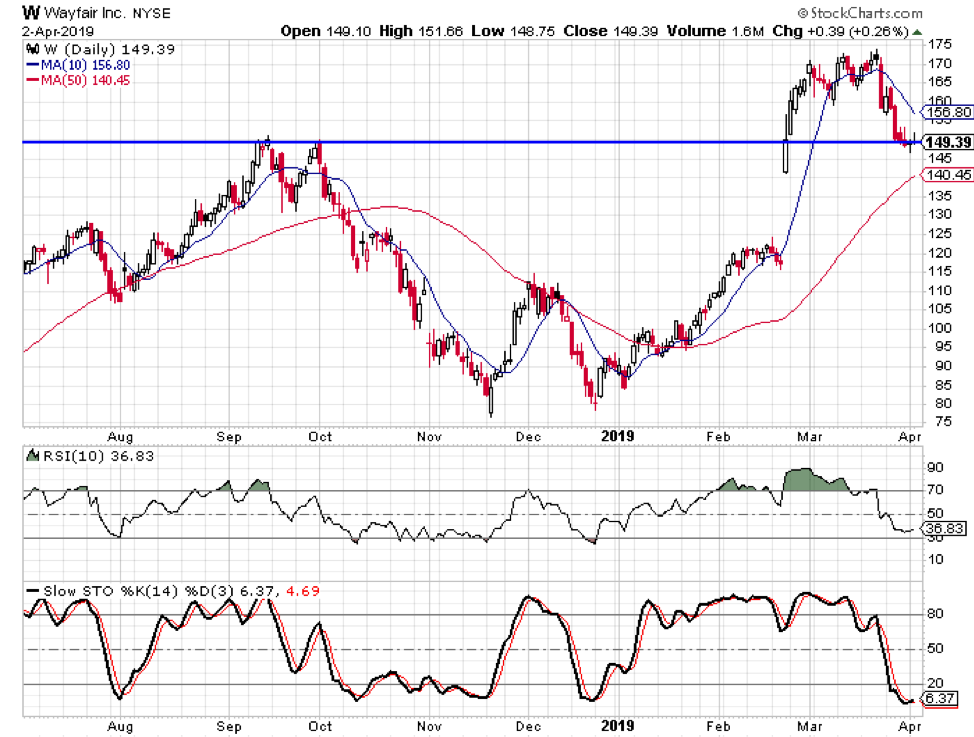Click the Open 149.10 value
Viewport: 974px width, 737px height.
point(326,31)
